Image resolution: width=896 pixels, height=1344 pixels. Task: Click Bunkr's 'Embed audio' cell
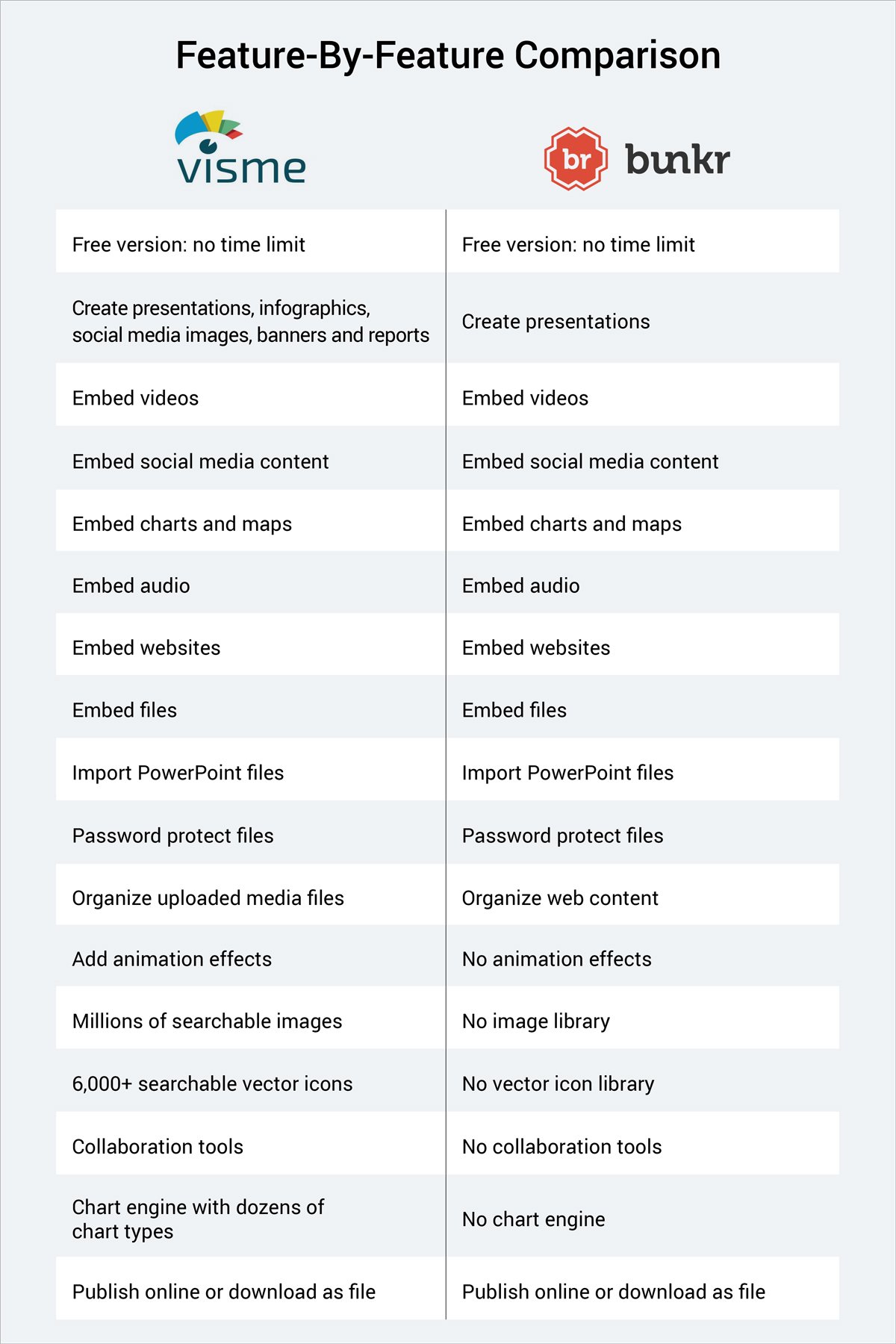pyautogui.click(x=643, y=583)
